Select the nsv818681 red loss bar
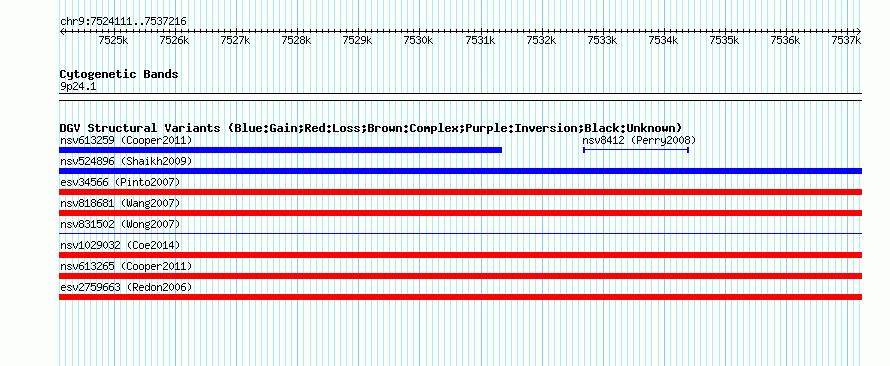Screen dimensions: 890x366 [460, 213]
